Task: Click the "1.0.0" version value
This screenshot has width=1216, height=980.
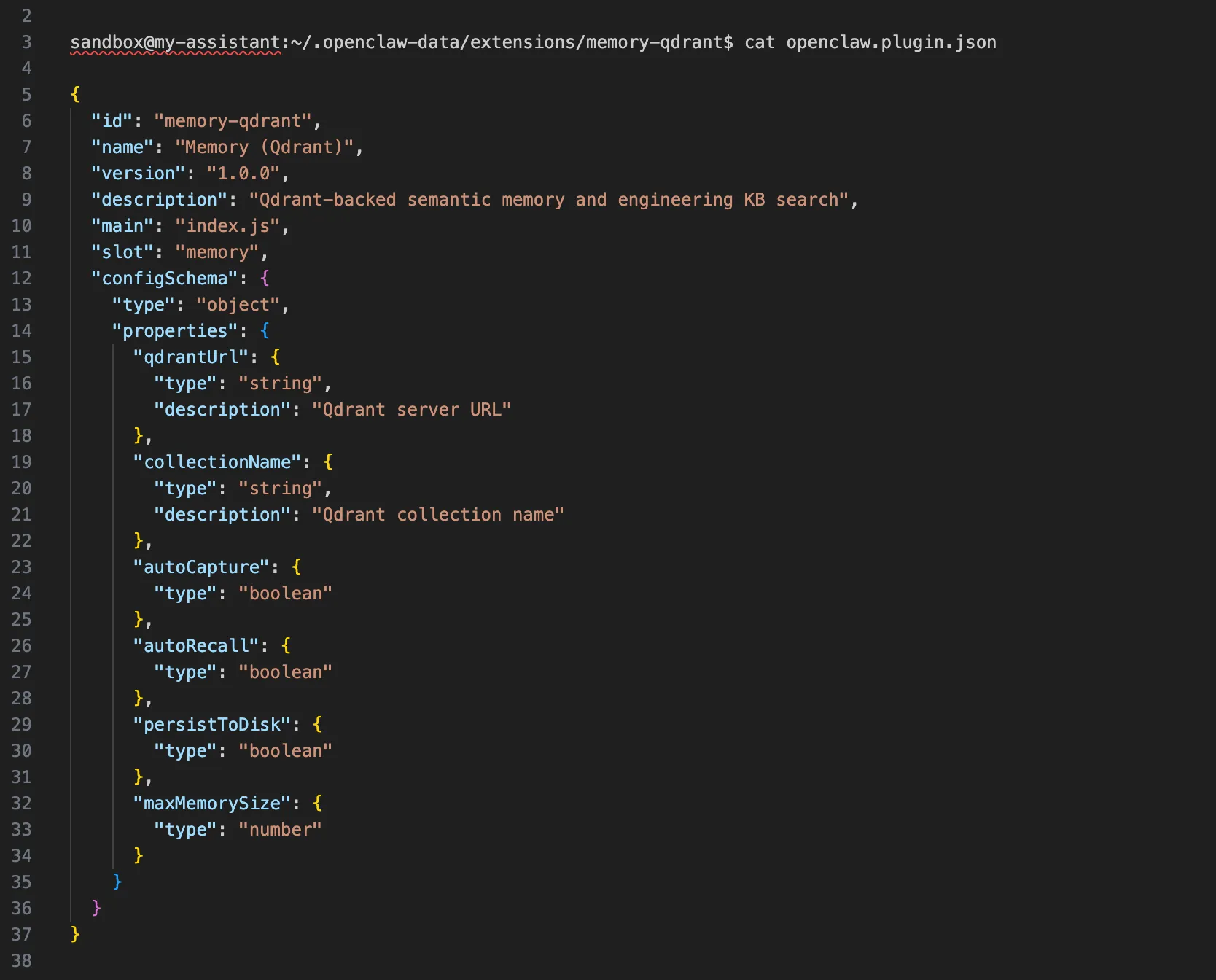Action: pos(243,174)
